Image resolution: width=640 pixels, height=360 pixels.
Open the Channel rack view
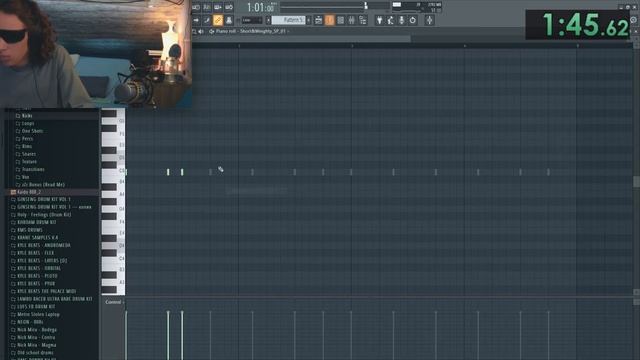pos(340,20)
